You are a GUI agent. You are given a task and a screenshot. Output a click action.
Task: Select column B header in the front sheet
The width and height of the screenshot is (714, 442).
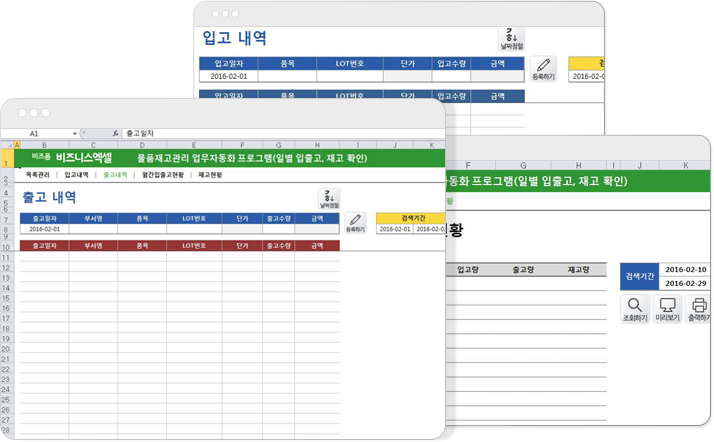pyautogui.click(x=44, y=145)
